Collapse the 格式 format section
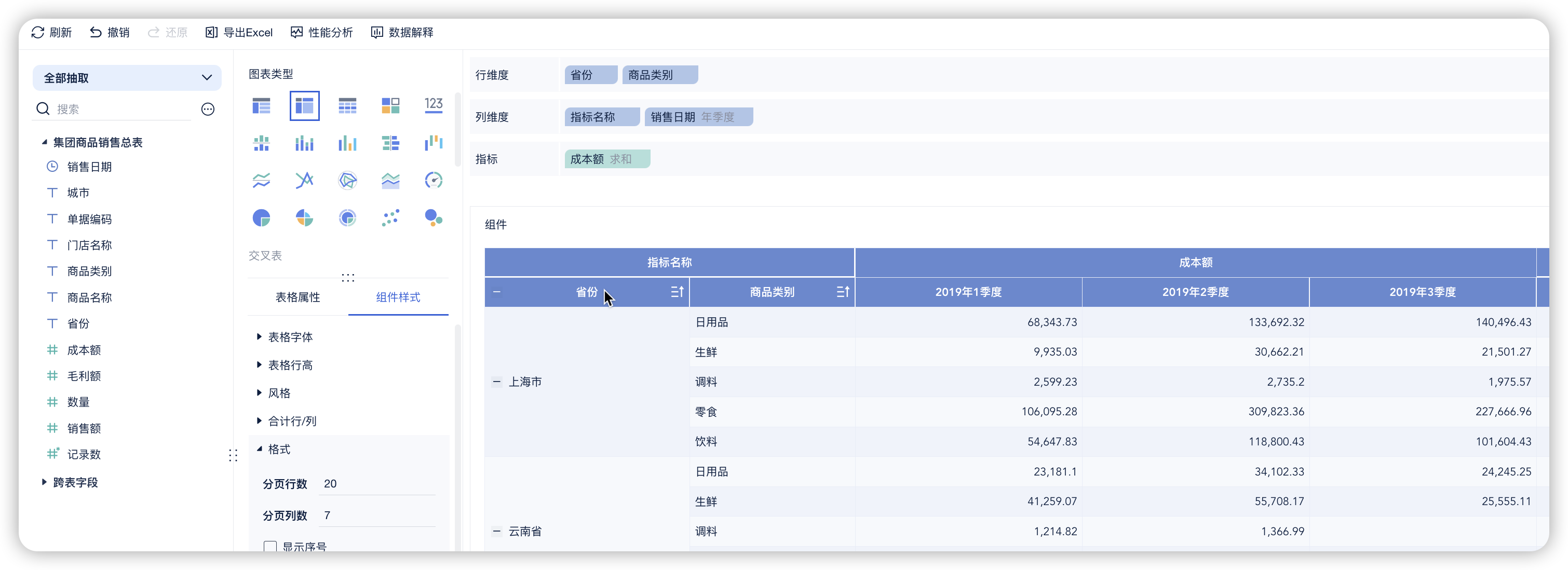 (x=259, y=449)
